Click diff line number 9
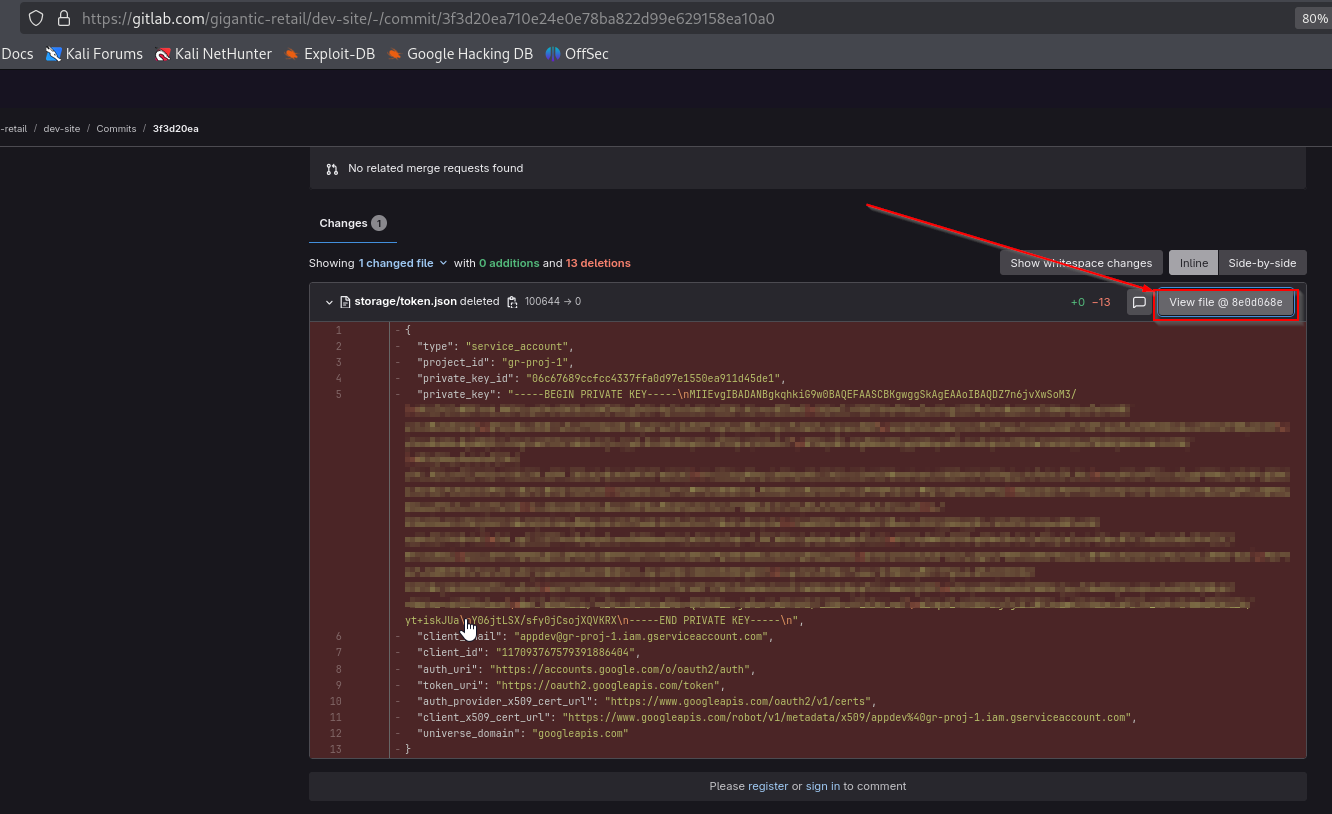The image size is (1332, 814). 338,685
